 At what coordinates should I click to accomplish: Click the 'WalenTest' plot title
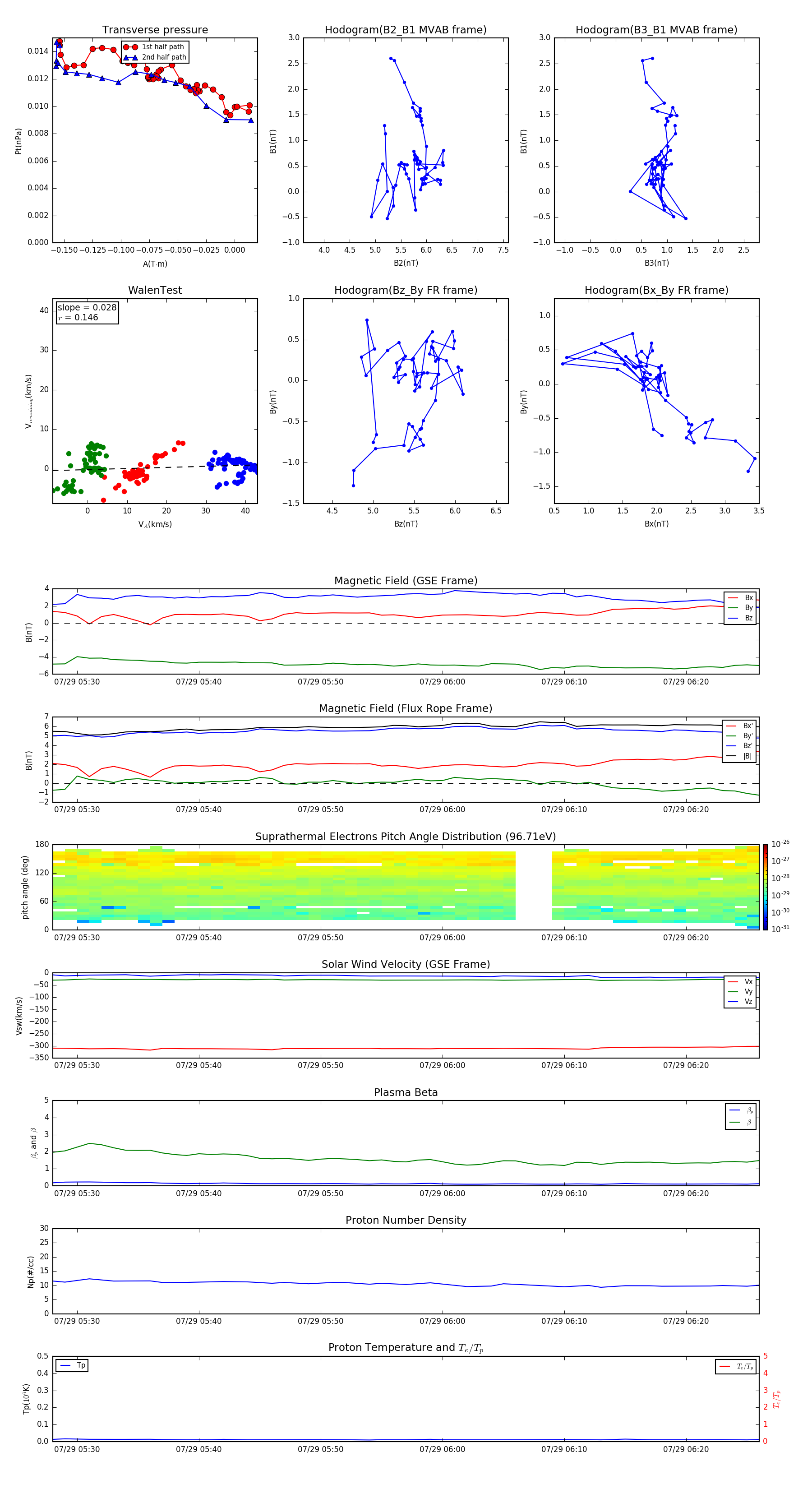pos(155,290)
